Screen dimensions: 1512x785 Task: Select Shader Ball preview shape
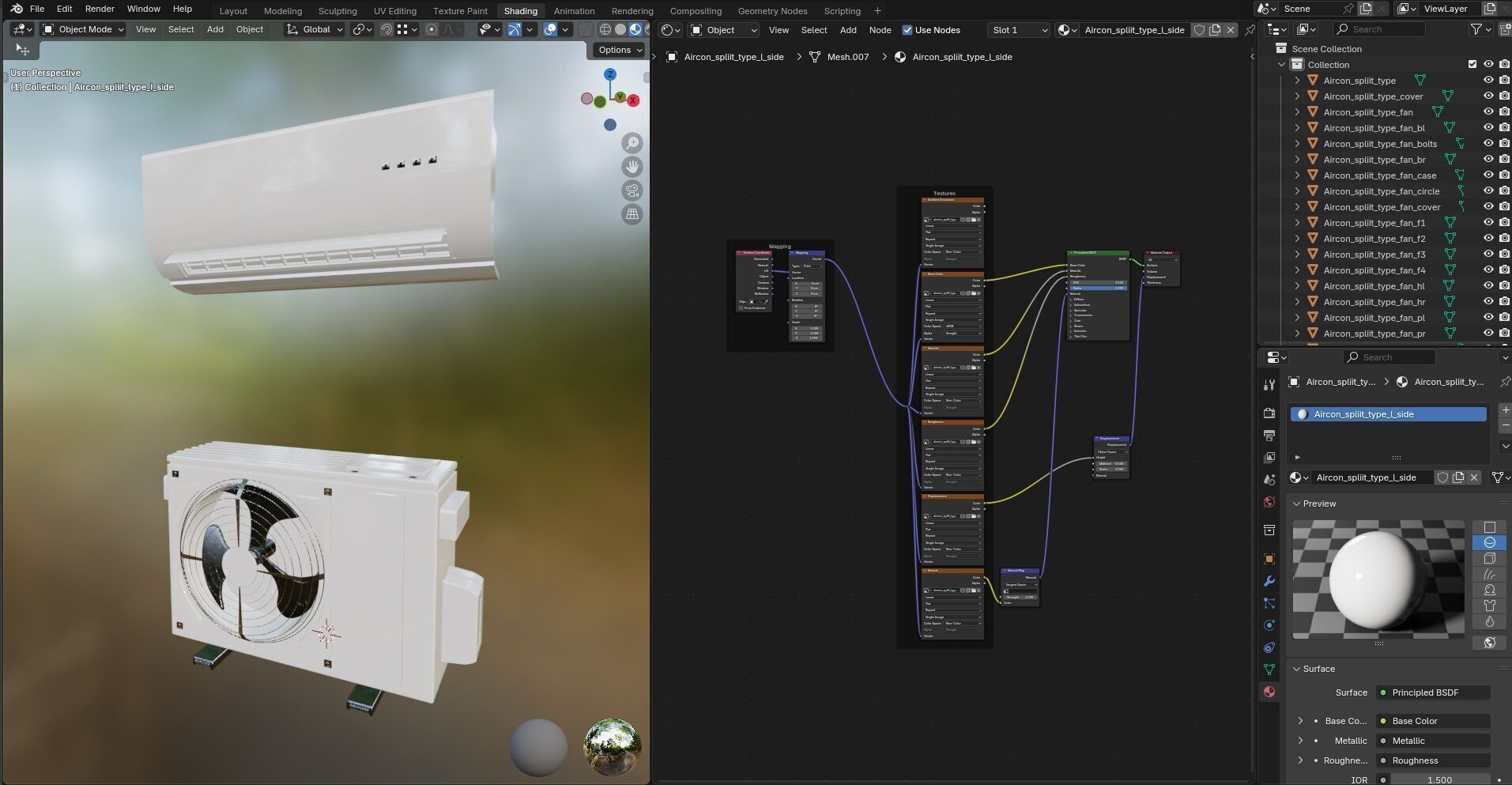click(x=1489, y=590)
